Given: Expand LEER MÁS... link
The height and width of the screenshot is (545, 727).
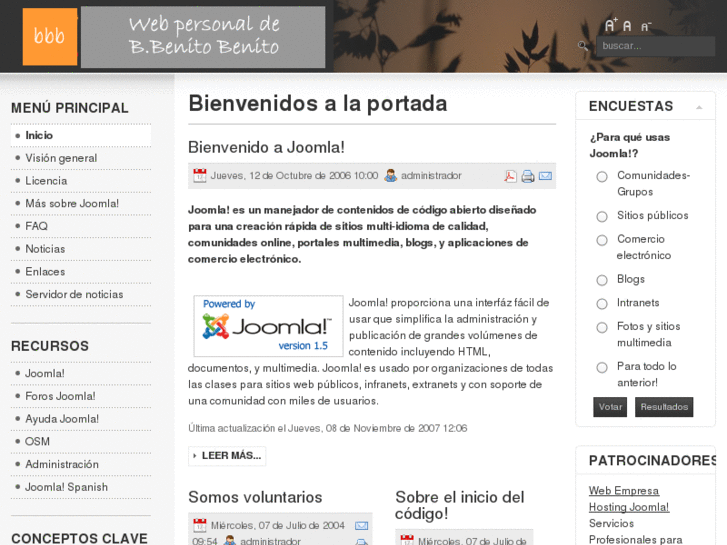Looking at the screenshot, I should 227,455.
